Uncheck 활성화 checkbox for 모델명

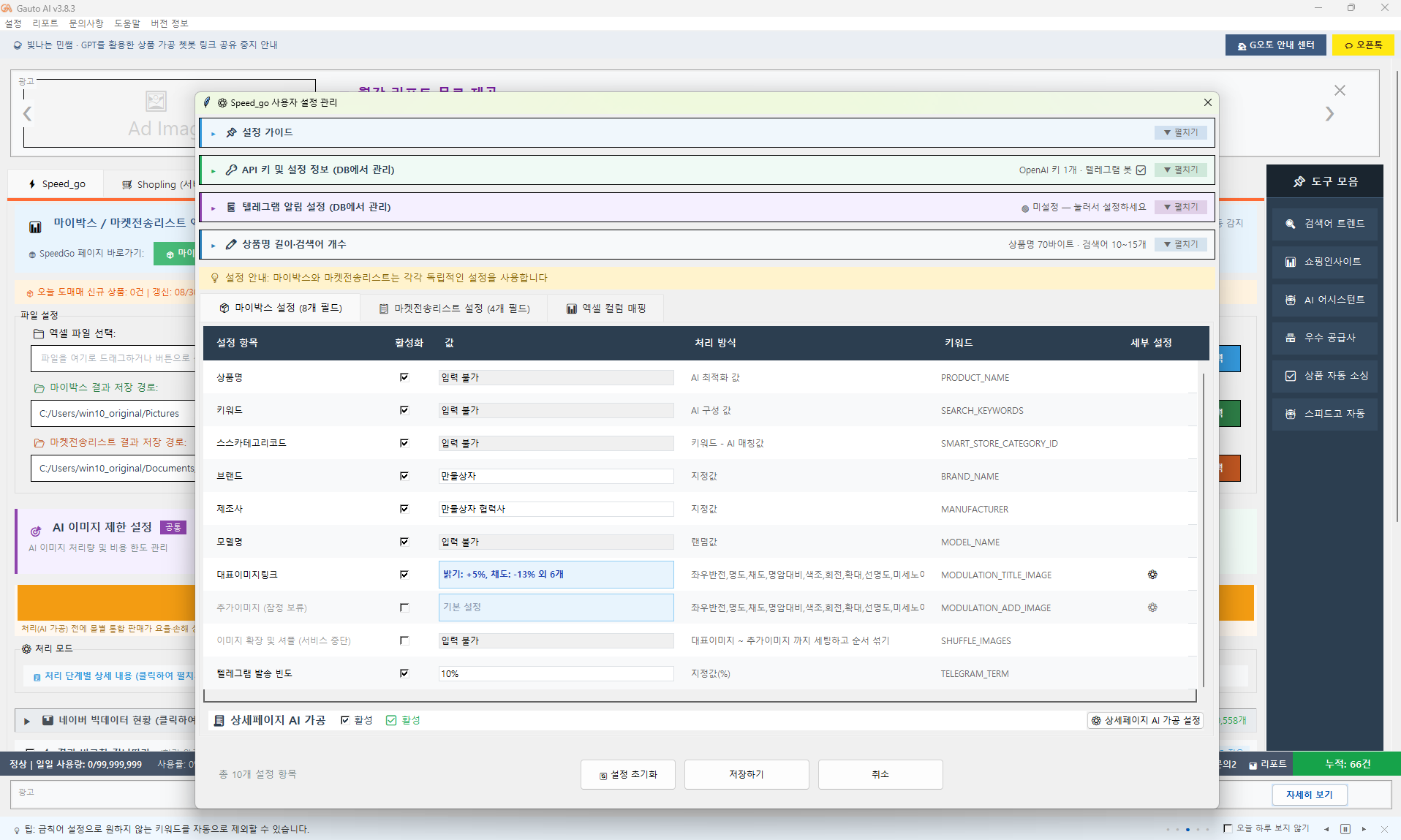tap(404, 542)
